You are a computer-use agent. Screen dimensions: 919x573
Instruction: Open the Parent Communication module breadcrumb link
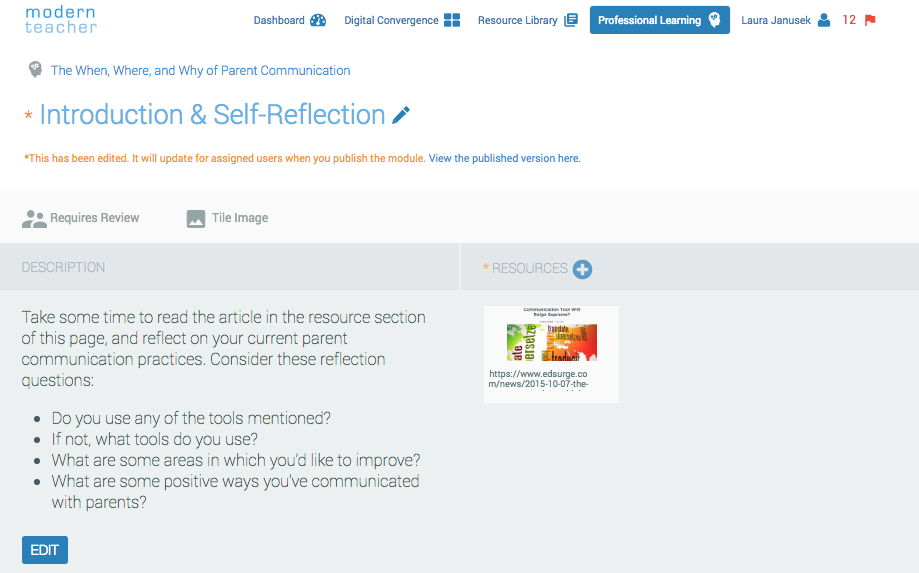click(200, 70)
